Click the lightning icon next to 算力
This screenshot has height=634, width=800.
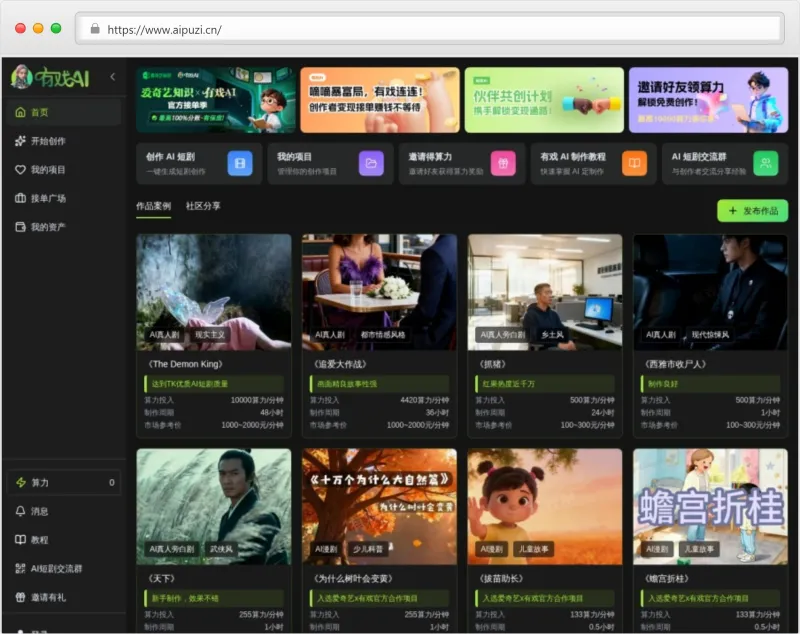pos(20,482)
